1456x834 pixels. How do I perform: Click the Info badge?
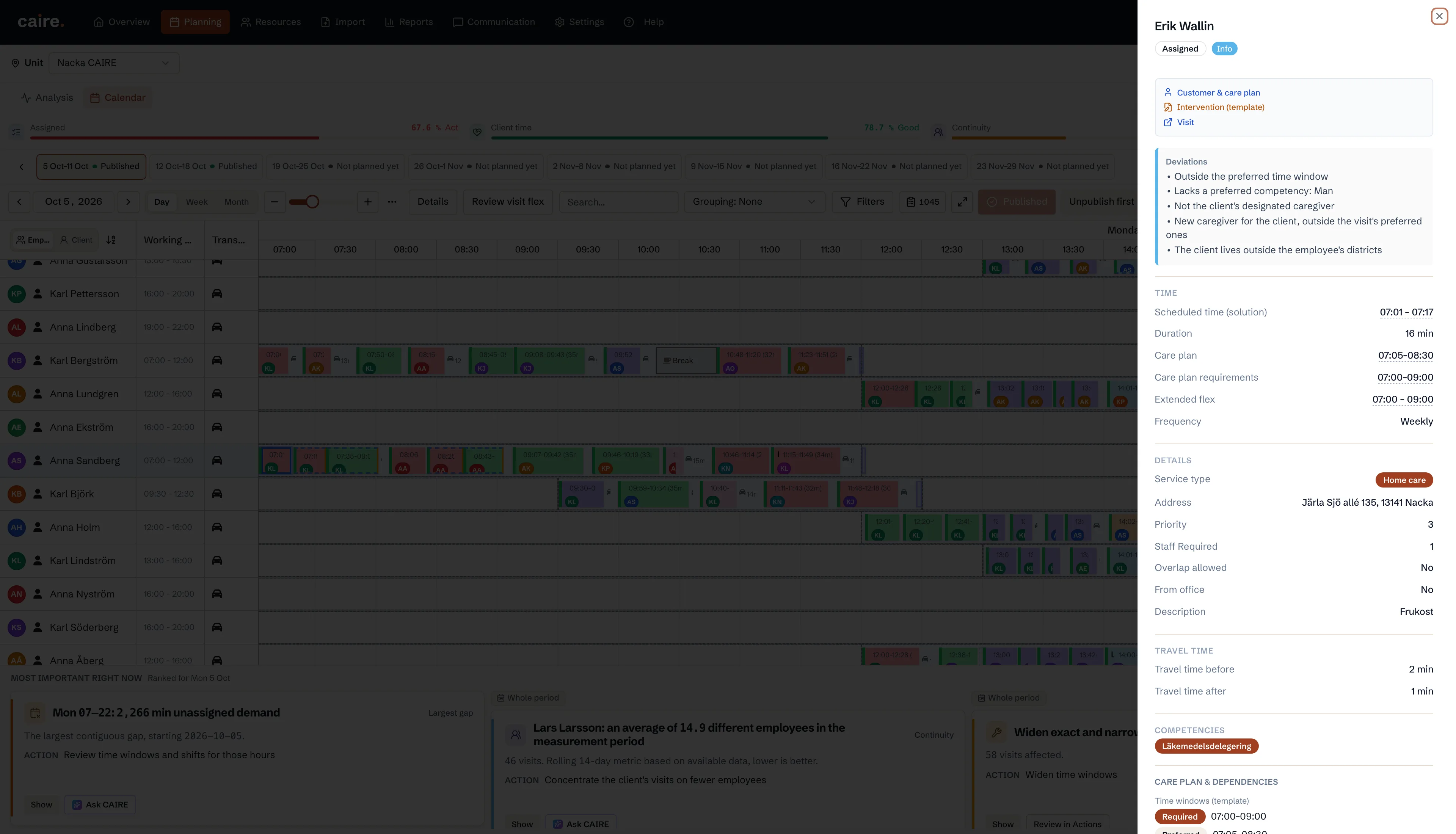tap(1224, 49)
